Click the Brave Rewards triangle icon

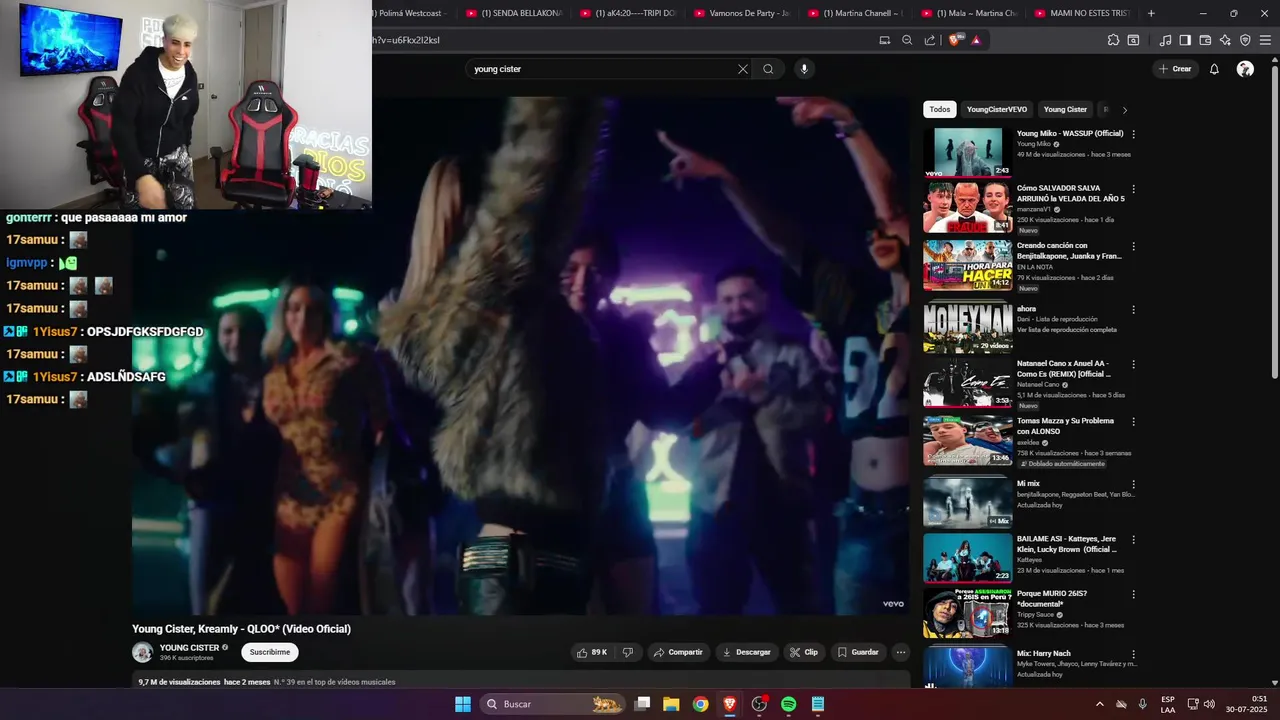click(x=976, y=40)
